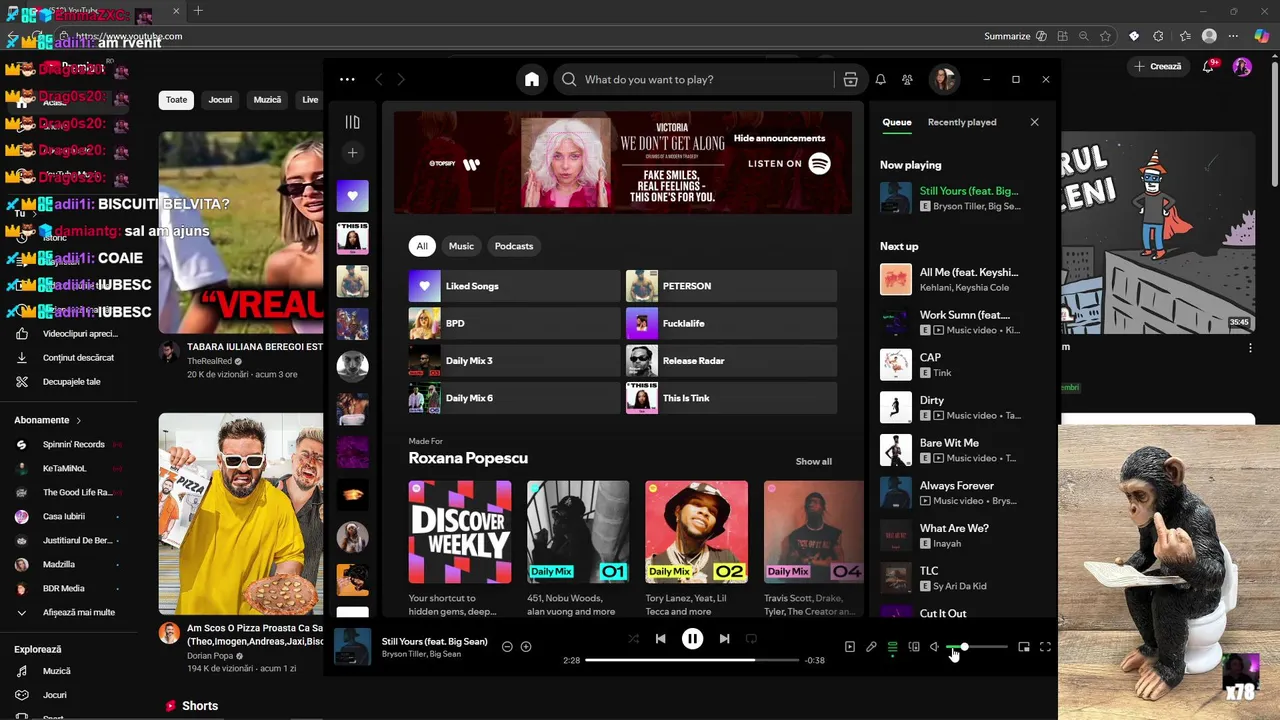Select the Queue tab
This screenshot has width=1280, height=720.
point(896,122)
